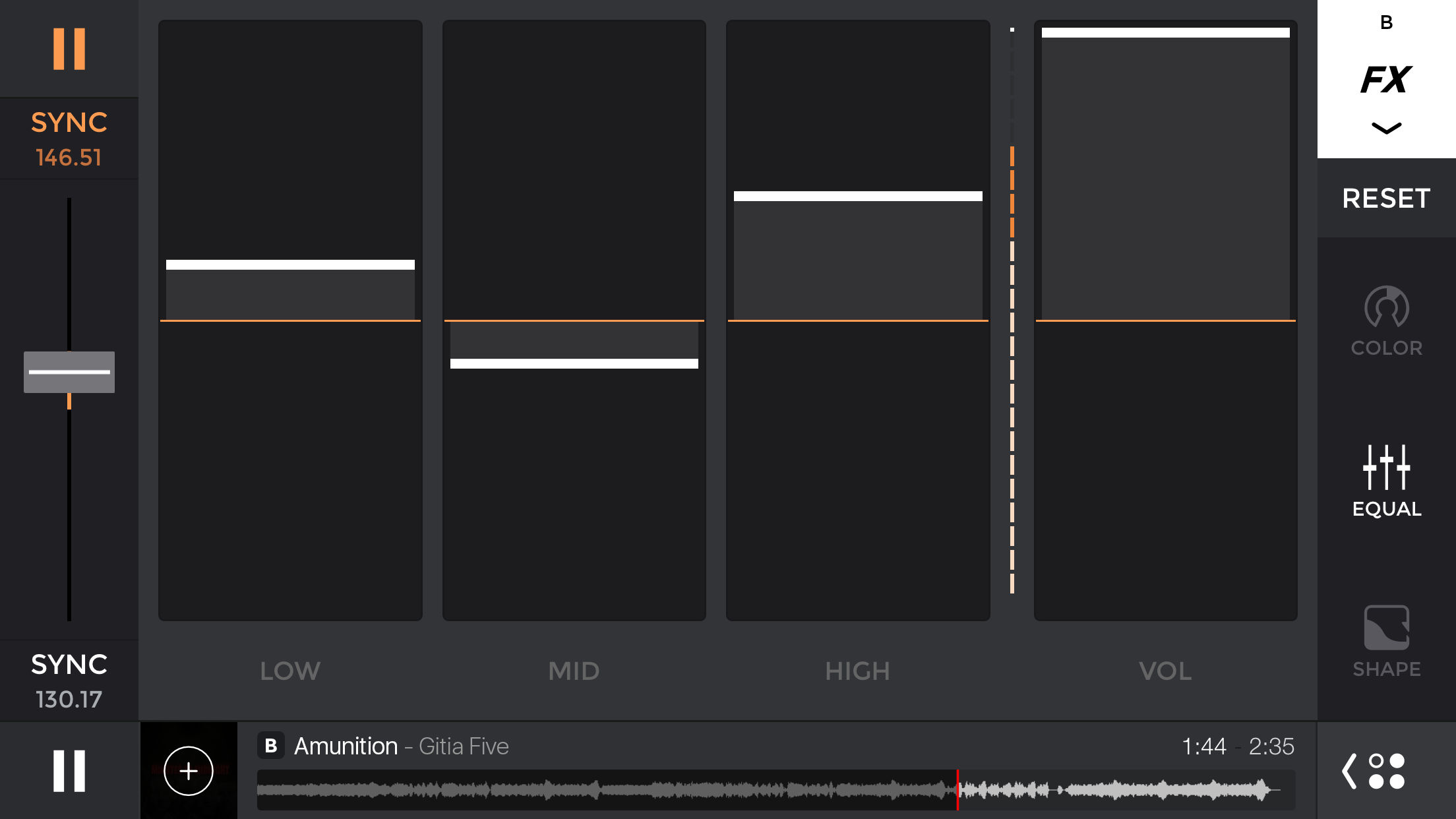Click the VOL fader pad
The width and height of the screenshot is (1456, 819).
pyautogui.click(x=1165, y=320)
